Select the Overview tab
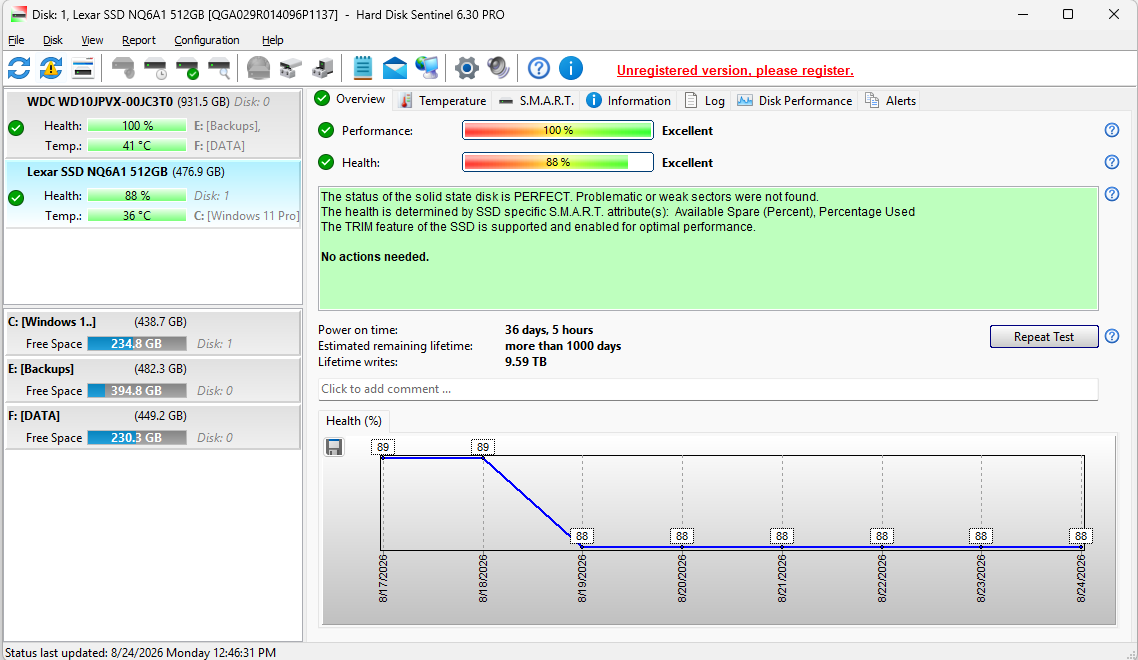Screen dimensions: 1138x660 click(x=351, y=99)
